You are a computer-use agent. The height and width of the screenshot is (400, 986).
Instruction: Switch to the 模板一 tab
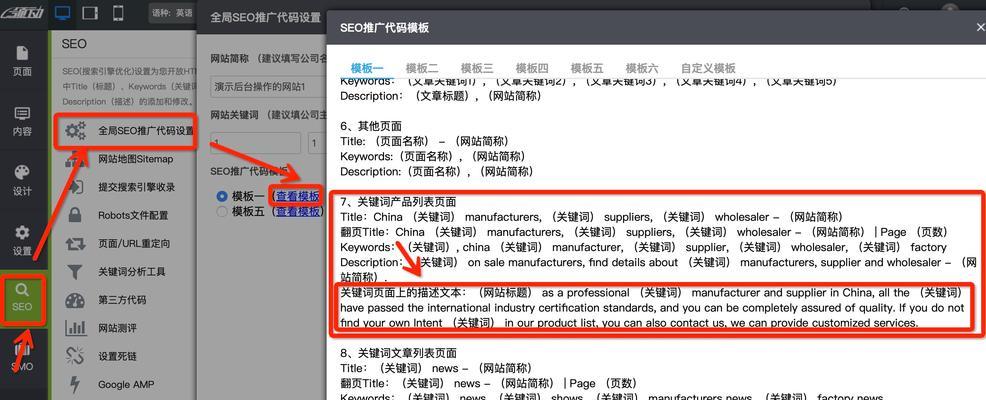367,68
